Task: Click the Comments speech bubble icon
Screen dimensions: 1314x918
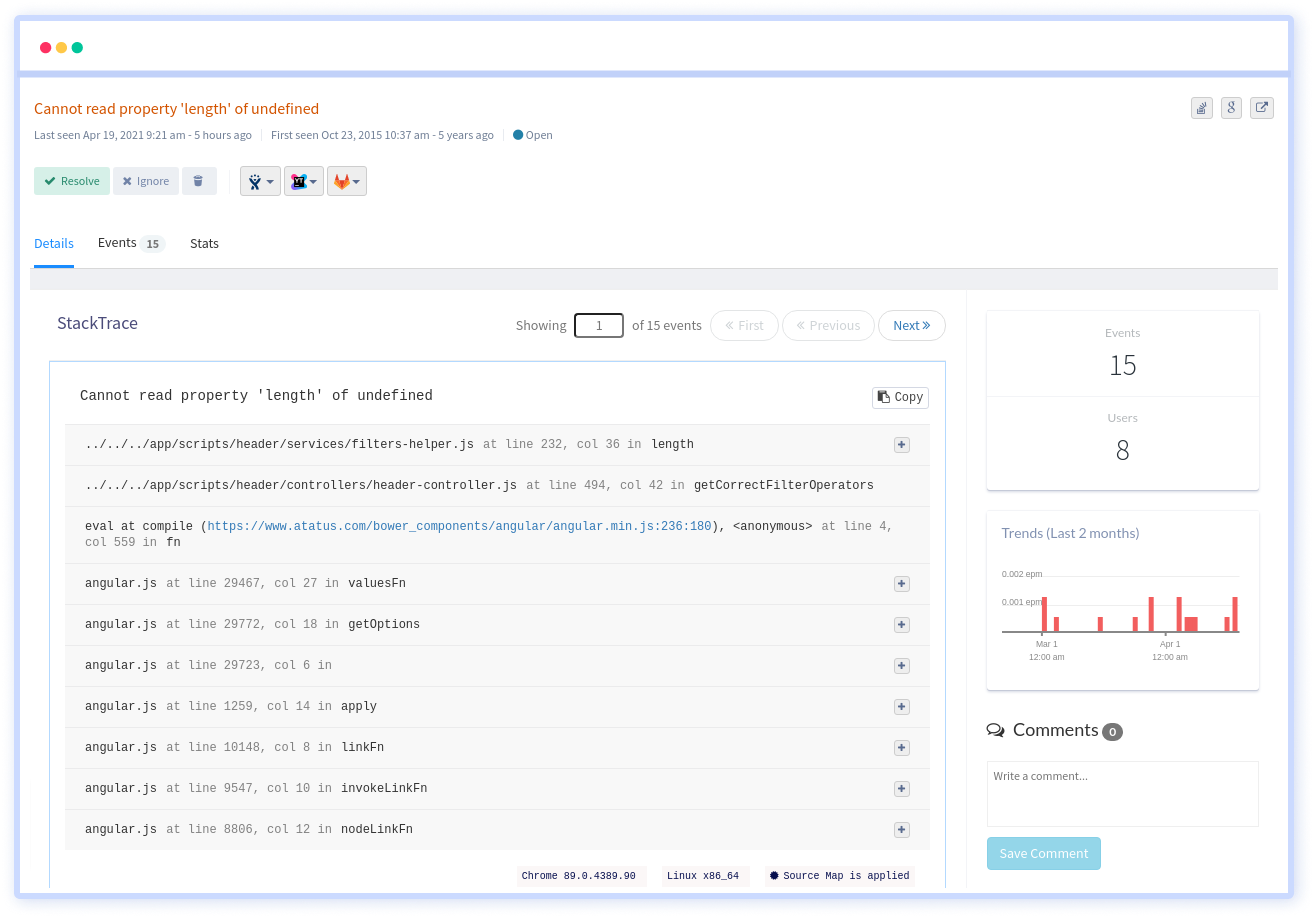Action: tap(996, 730)
